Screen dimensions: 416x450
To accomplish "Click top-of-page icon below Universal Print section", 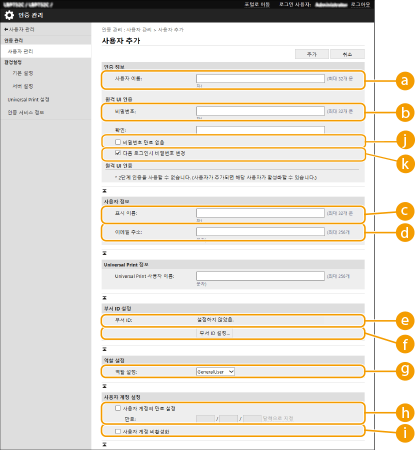I will tap(104, 297).
